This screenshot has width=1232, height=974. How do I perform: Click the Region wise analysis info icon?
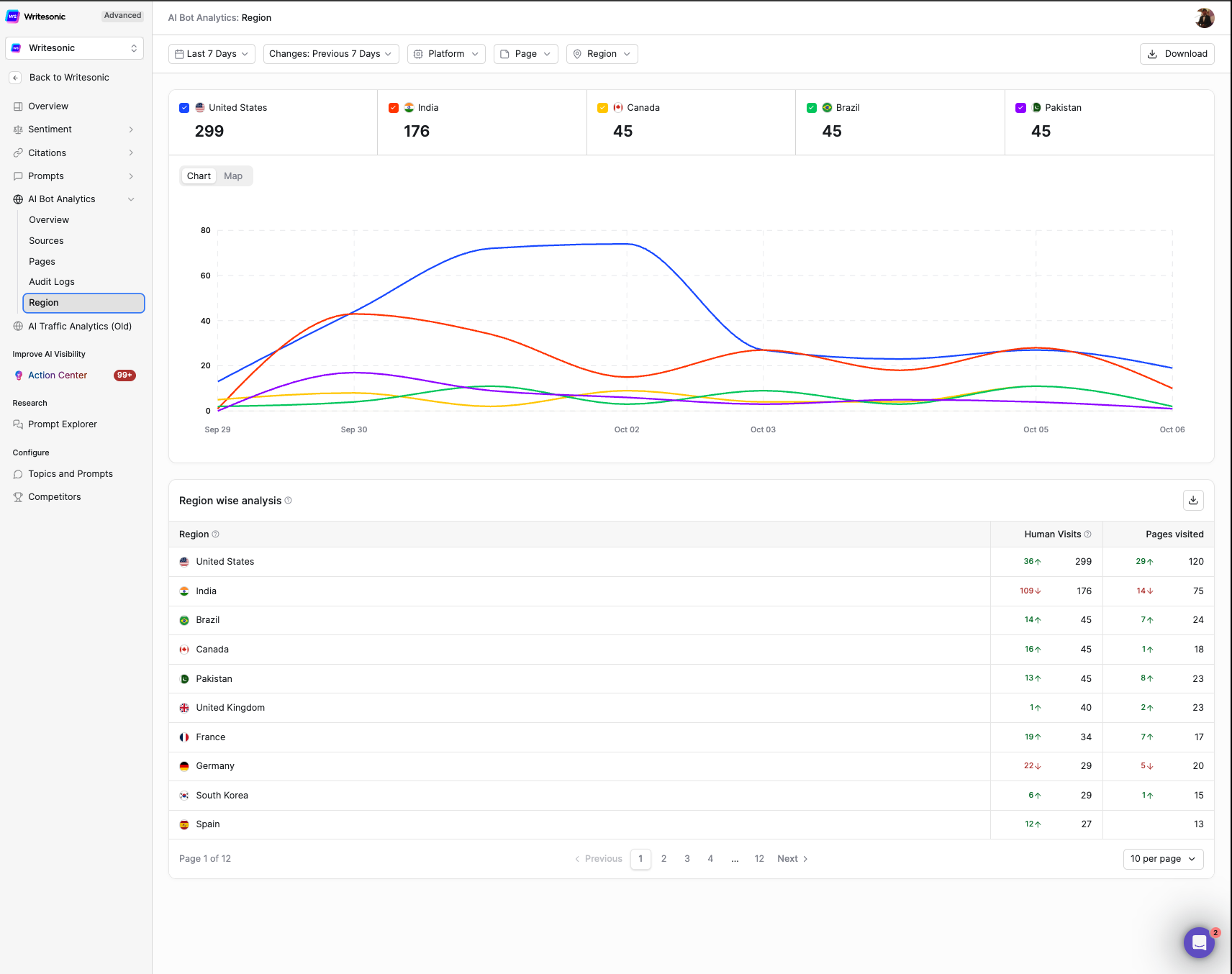point(289,501)
